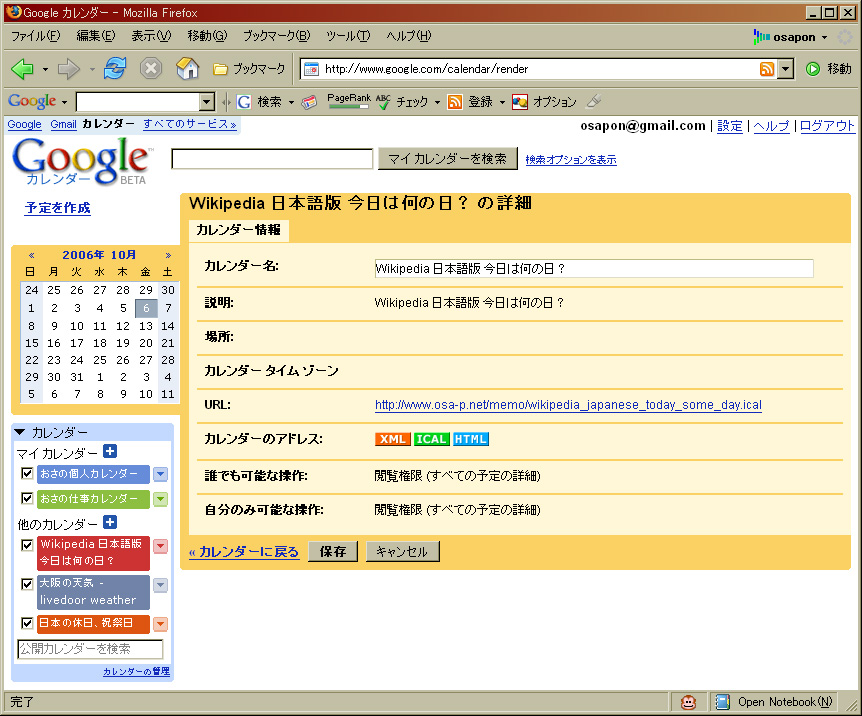The image size is (862, 716).
Task: Click the ICAL address badge
Action: 432,439
